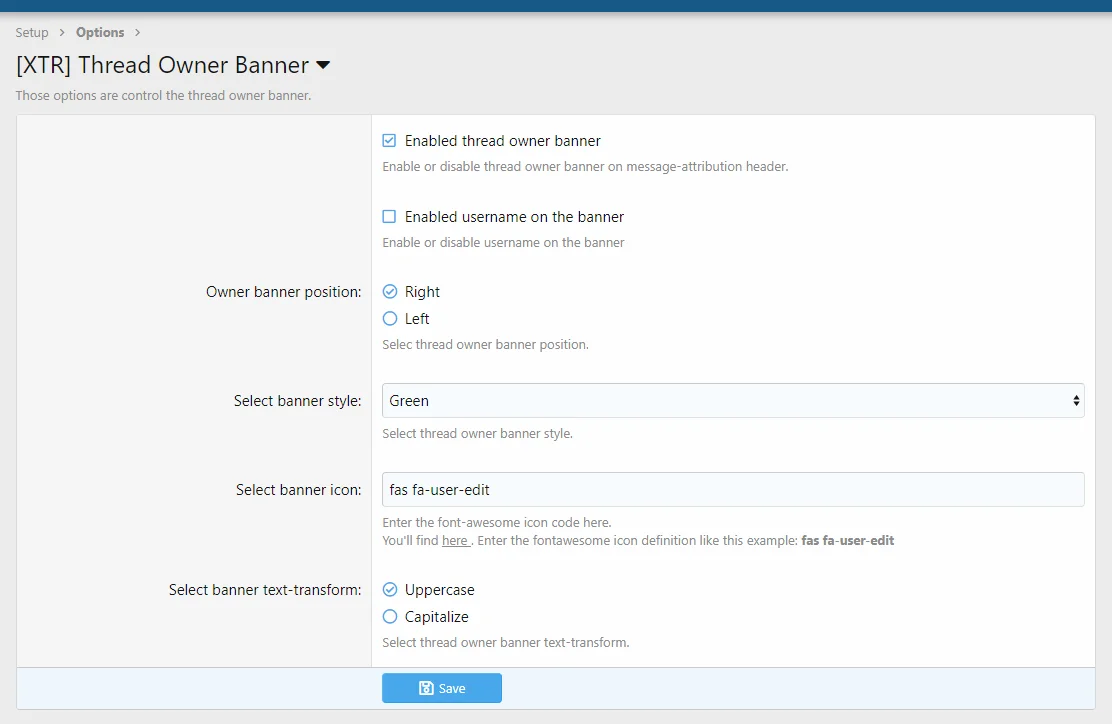Screen dimensions: 1112x724
Task: Click the caret arrow beside the page title
Action: 323,66
